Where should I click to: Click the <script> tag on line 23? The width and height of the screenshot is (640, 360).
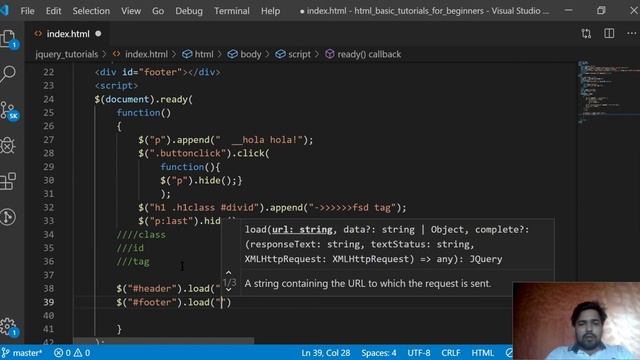(116, 86)
